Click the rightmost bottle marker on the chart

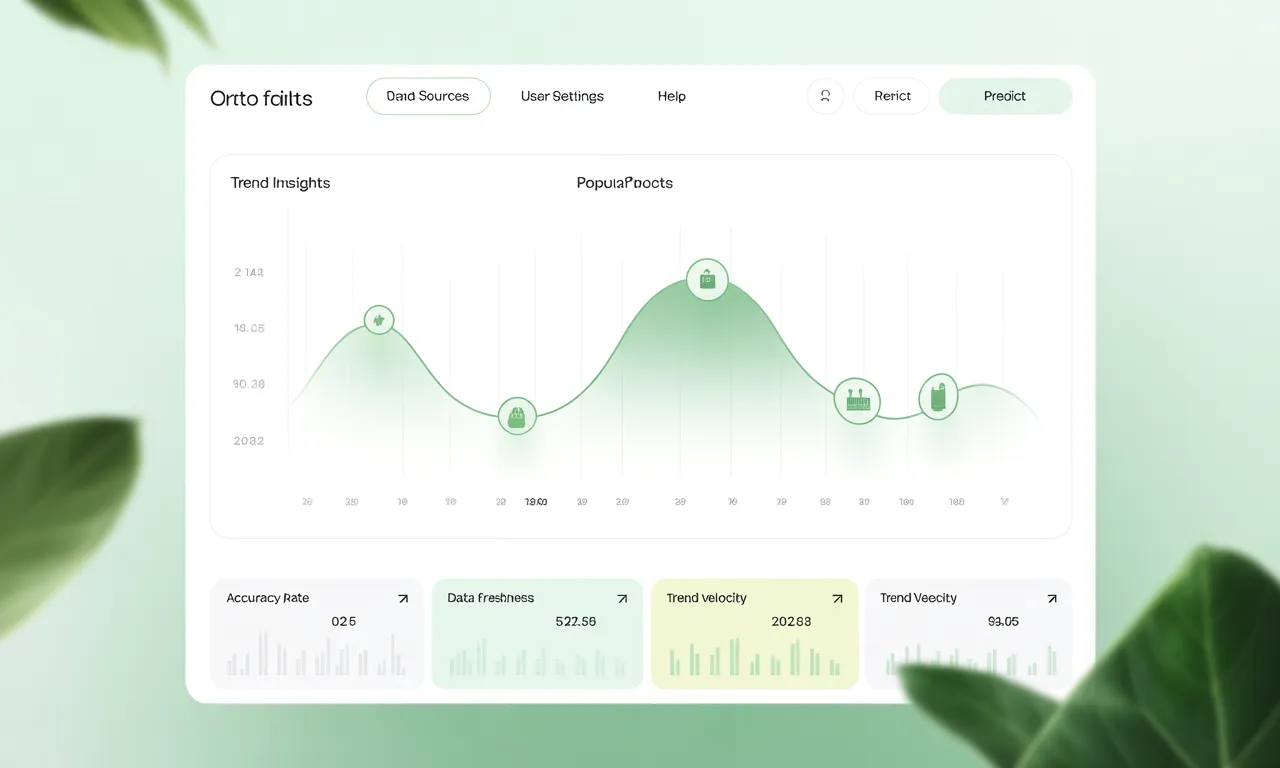(938, 397)
